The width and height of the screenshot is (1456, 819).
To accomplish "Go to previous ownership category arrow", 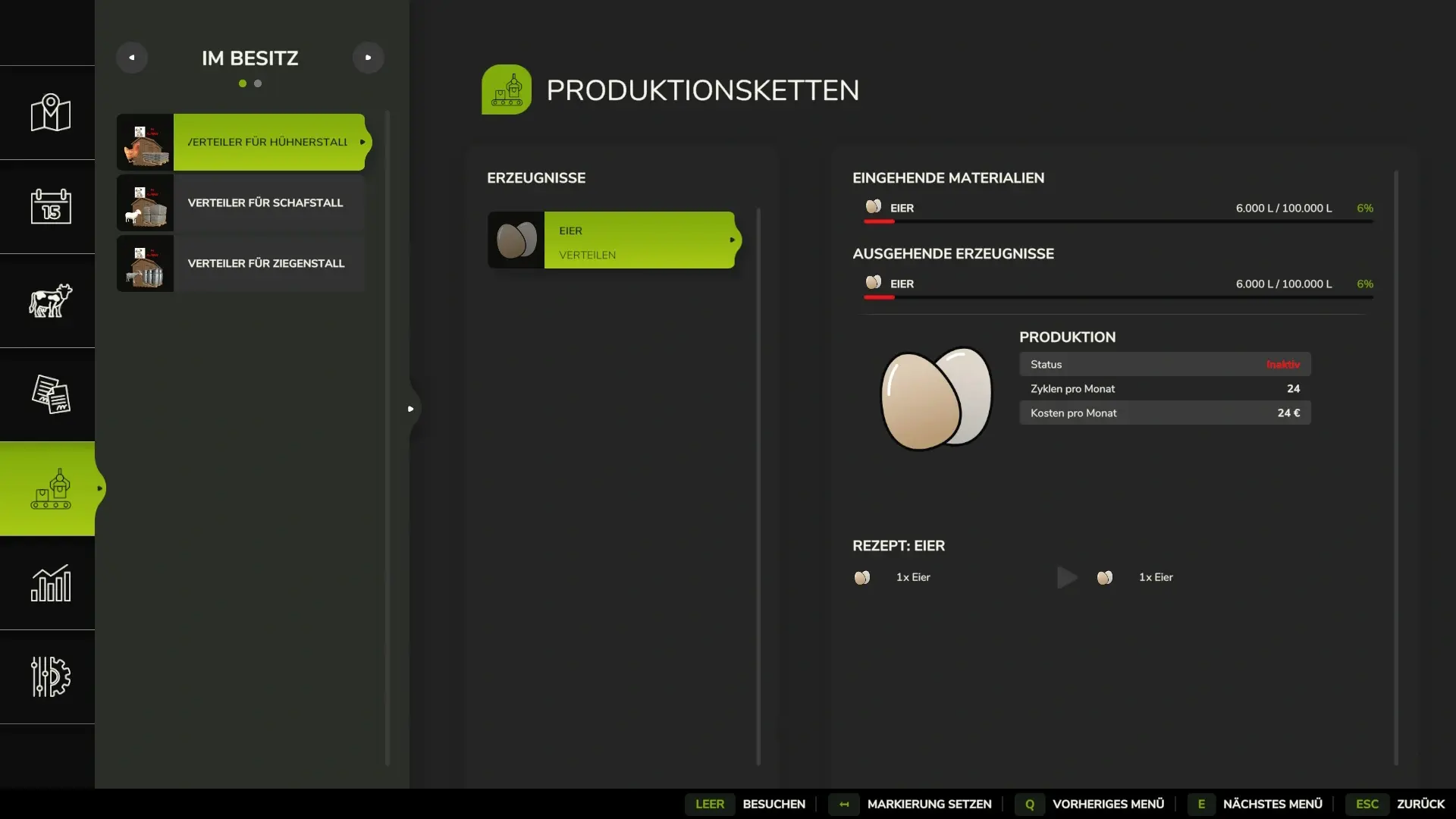I will [132, 58].
